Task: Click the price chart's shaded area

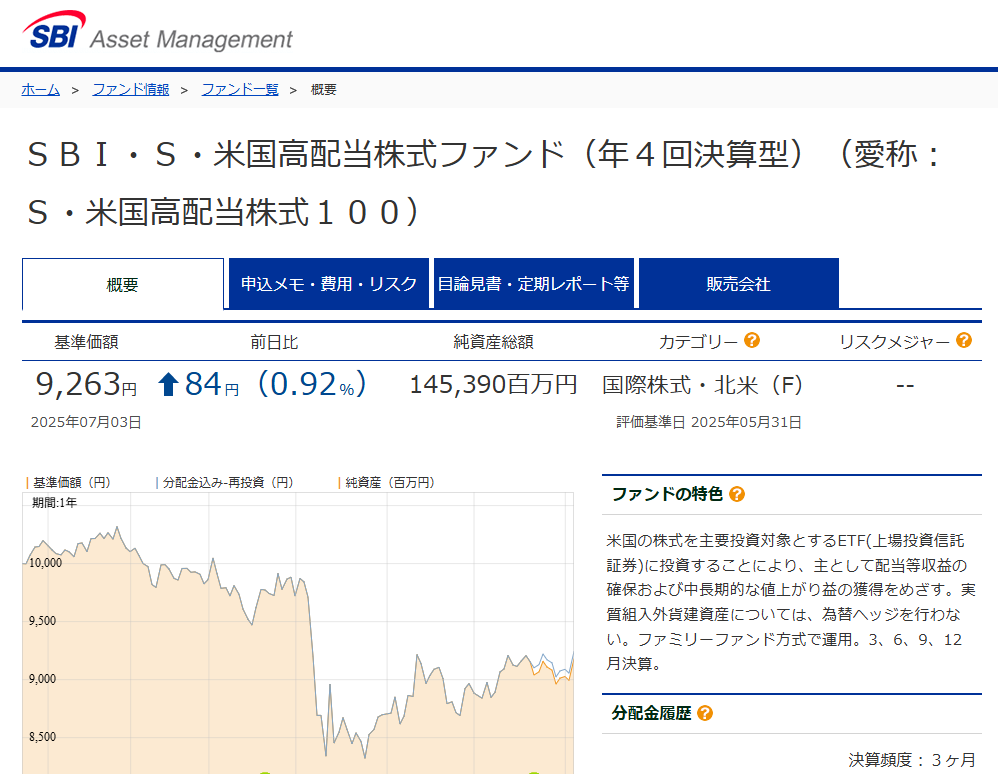Action: pos(200,680)
